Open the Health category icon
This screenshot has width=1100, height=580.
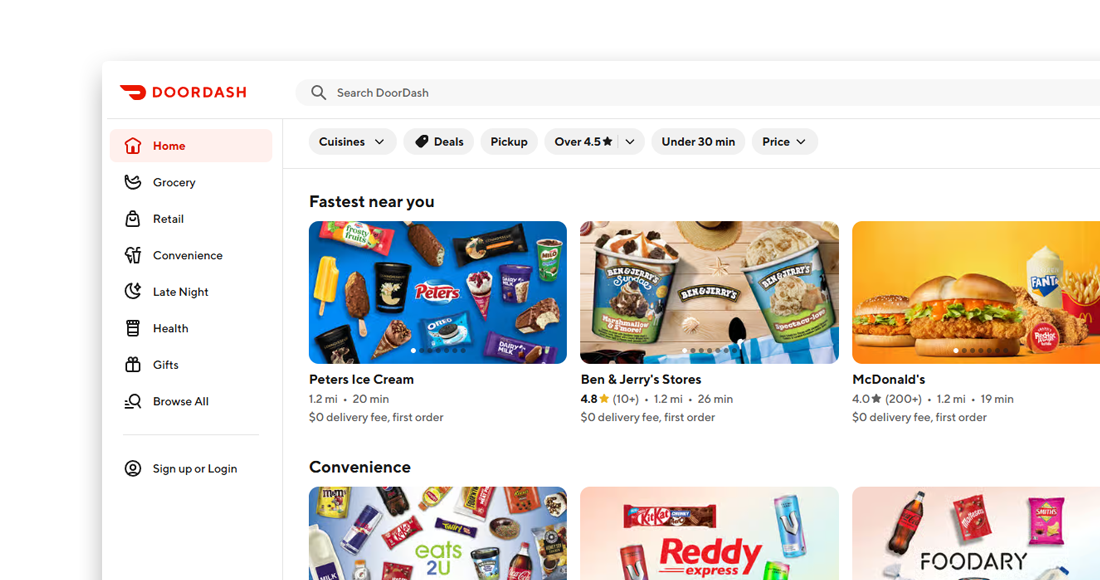tap(133, 328)
